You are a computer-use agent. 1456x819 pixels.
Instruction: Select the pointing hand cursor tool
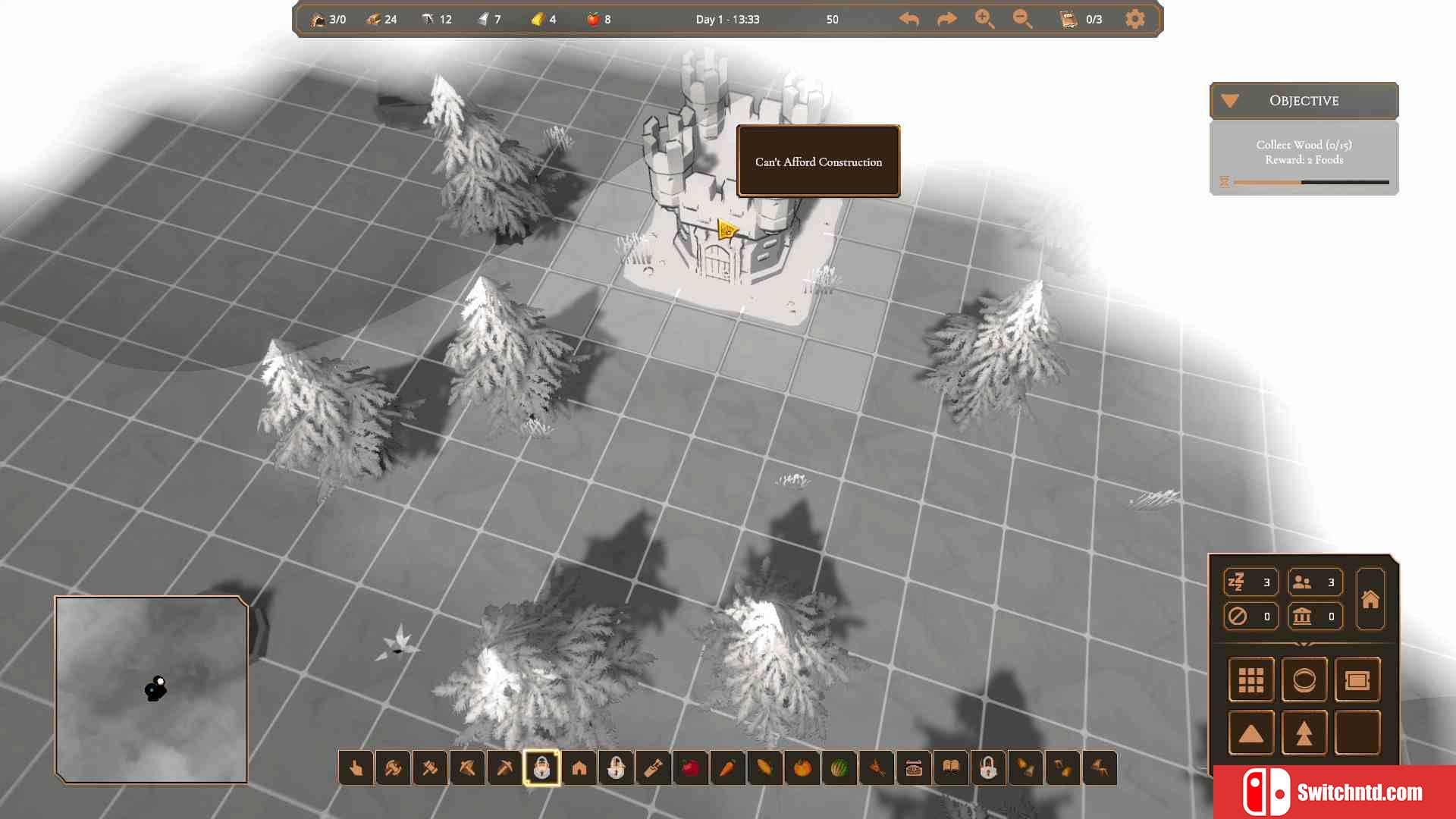point(356,768)
